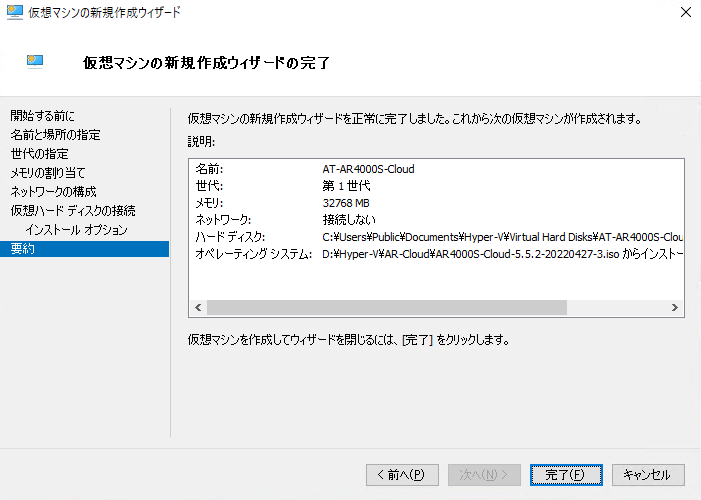Click the disabled 次へ(N) button
The height and width of the screenshot is (500, 701).
484,475
